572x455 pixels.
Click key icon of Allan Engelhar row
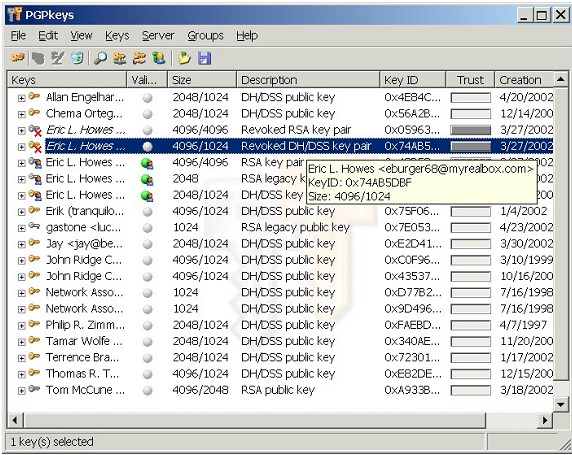click(34, 96)
